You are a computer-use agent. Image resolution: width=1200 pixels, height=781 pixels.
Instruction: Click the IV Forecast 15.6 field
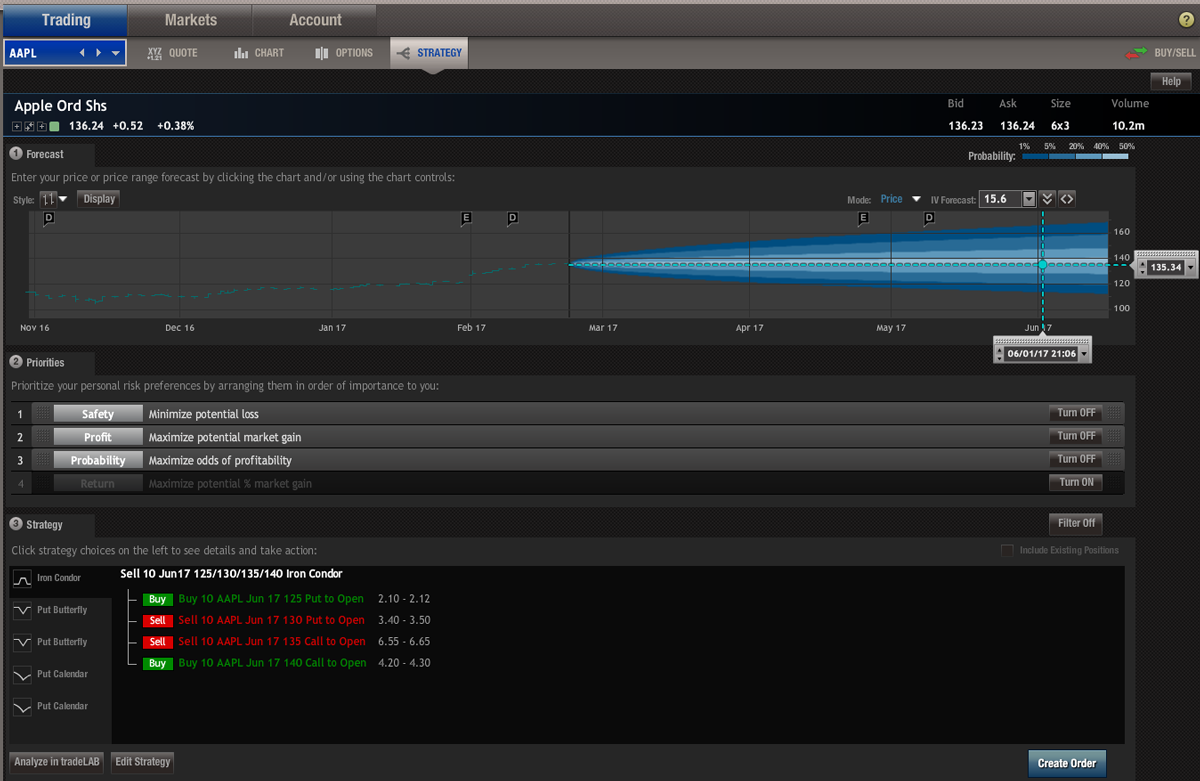click(1001, 199)
